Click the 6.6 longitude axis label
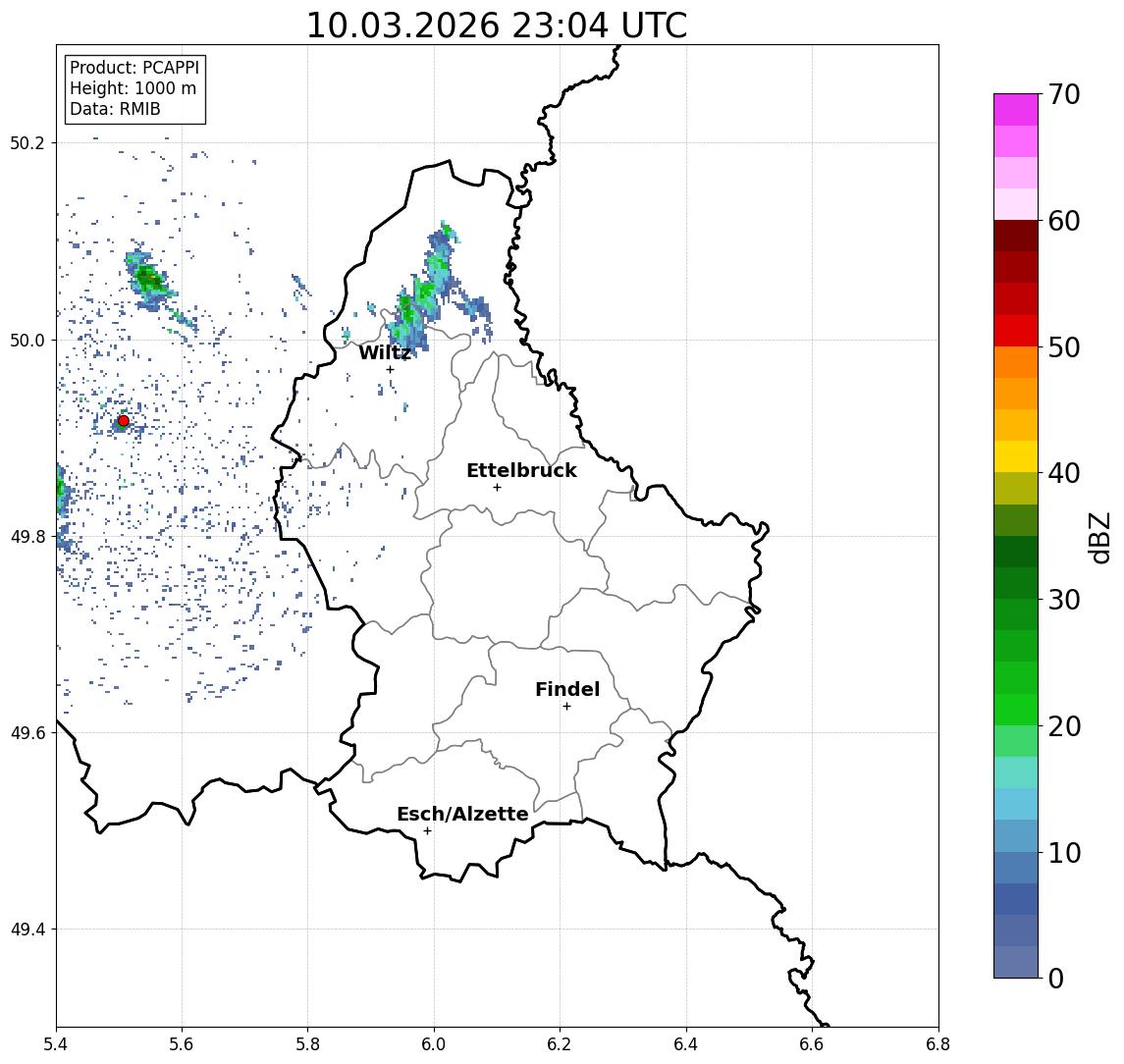1124x1064 pixels. (x=812, y=1044)
